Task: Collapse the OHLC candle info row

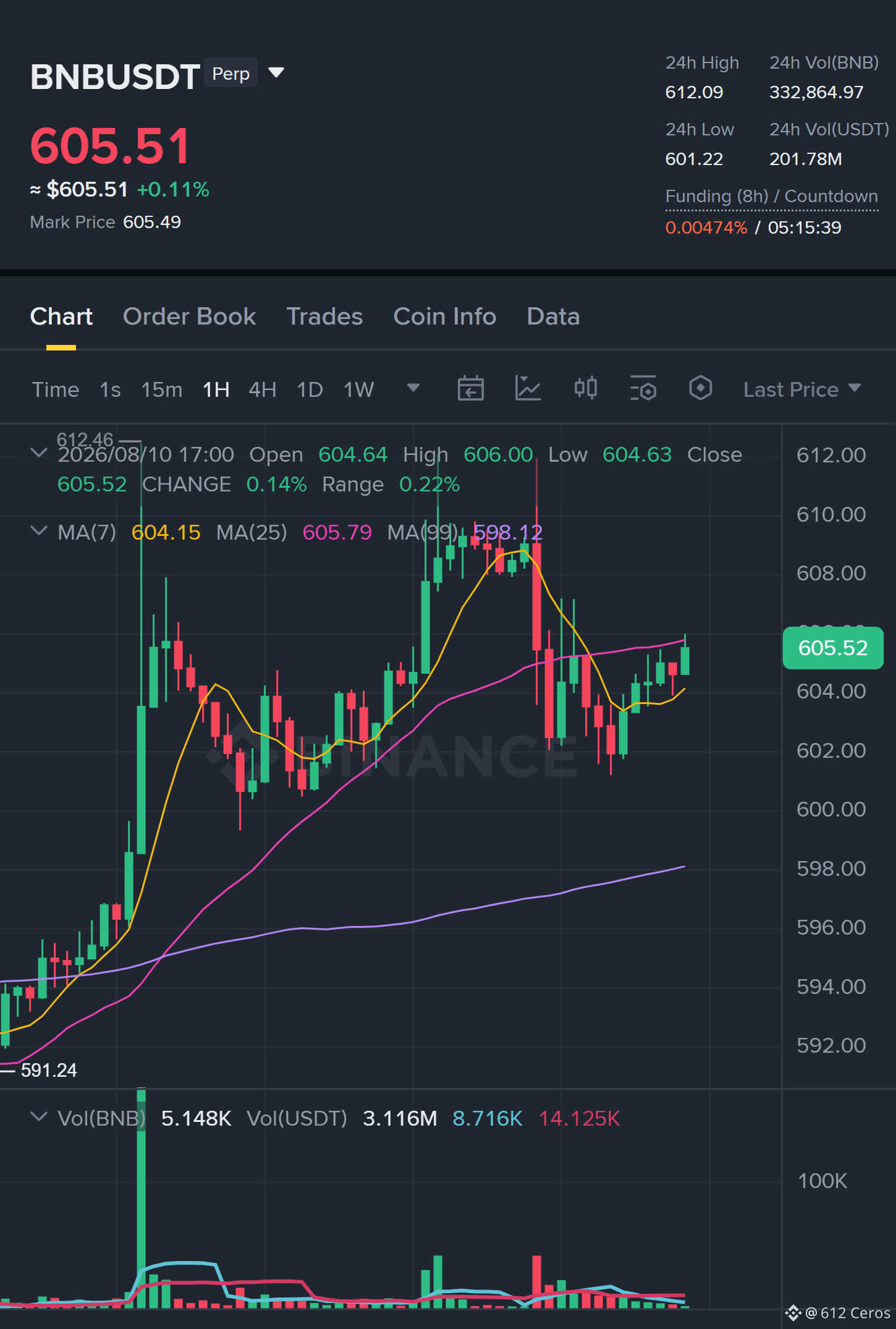Action: tap(39, 453)
